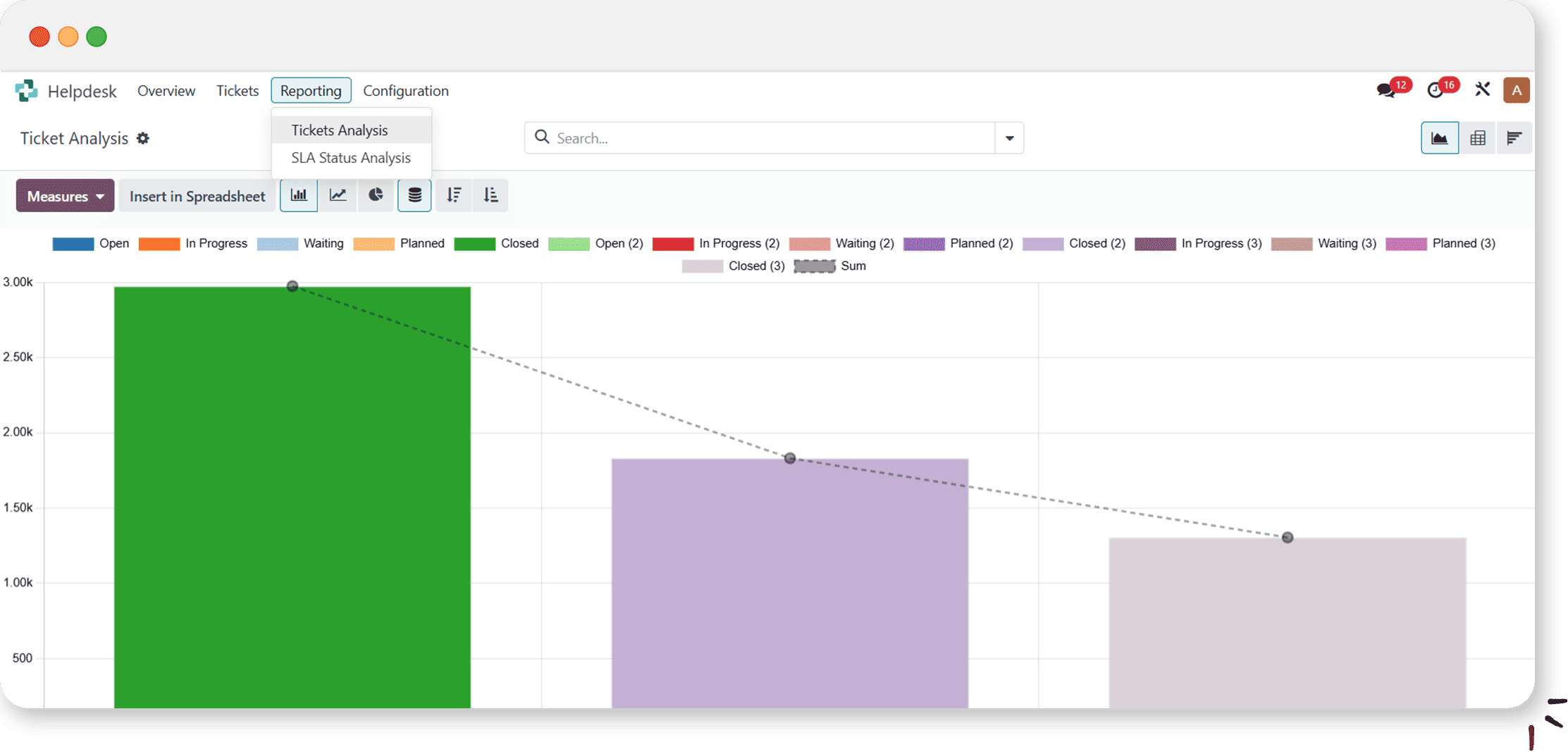Go to the Overview page

[166, 91]
